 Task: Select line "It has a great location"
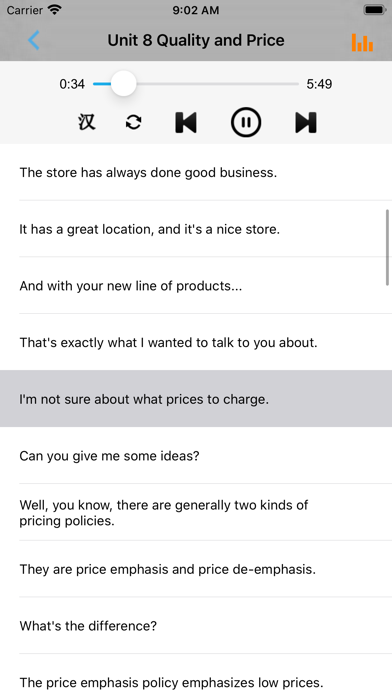196,229
